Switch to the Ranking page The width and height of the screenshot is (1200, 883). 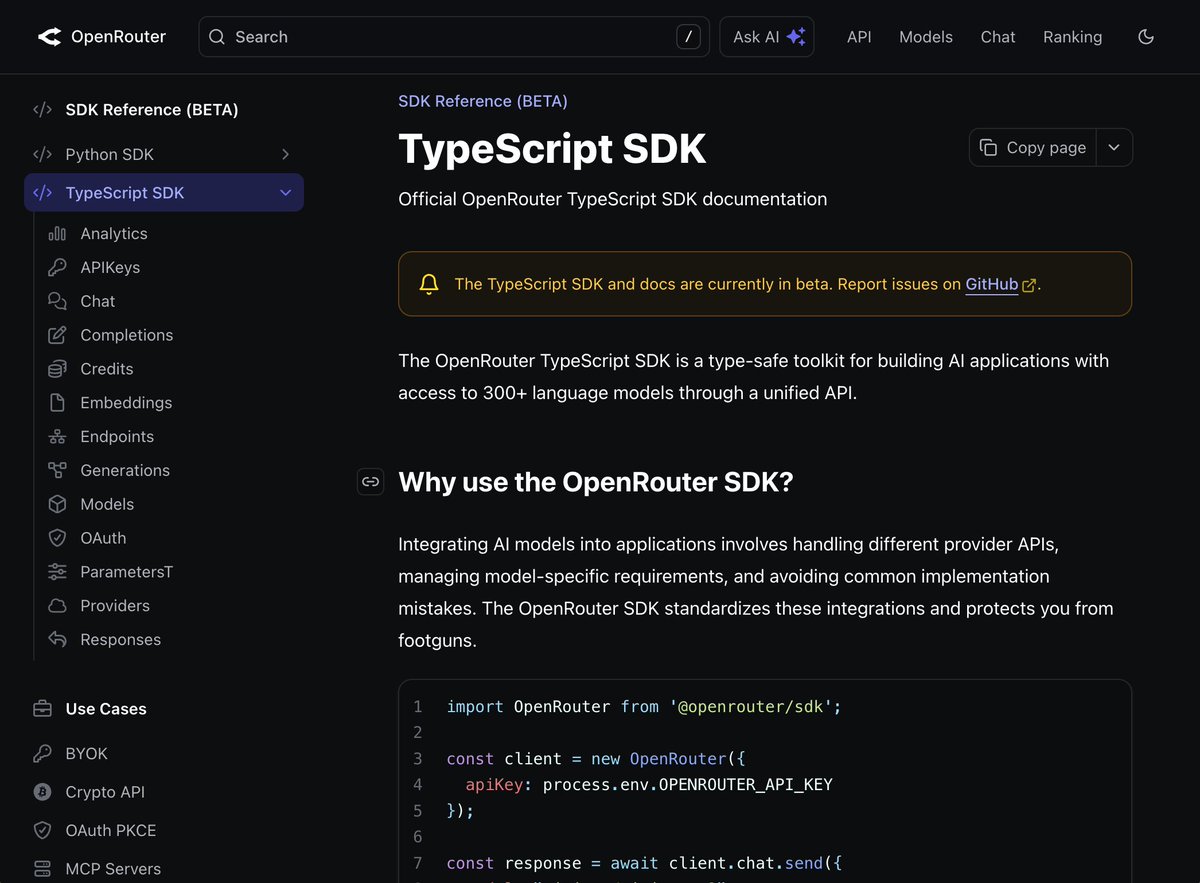click(x=1072, y=37)
